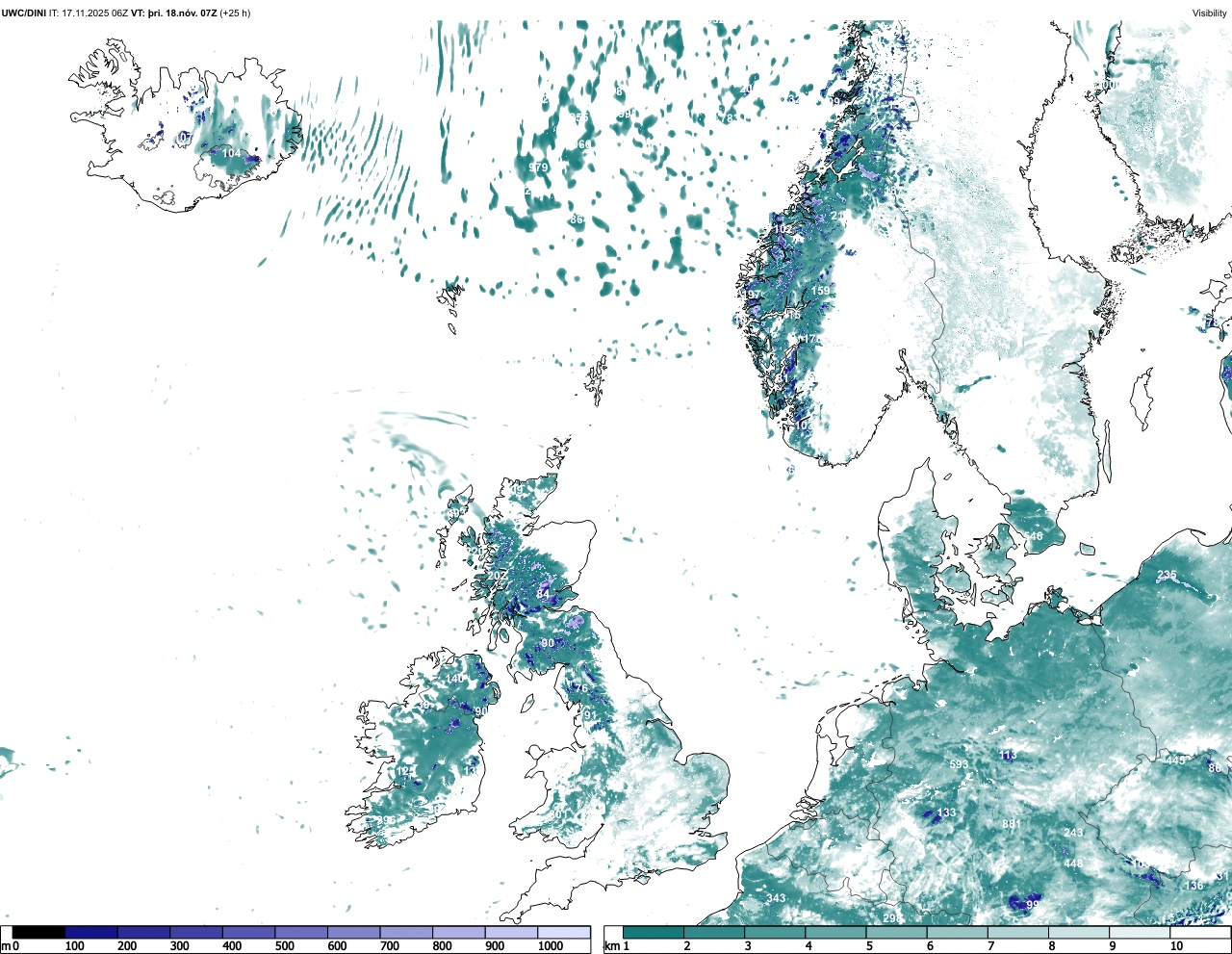Screen dimensions: 1232x954
Task: Click the '104' value over Iceland
Action: (x=232, y=153)
